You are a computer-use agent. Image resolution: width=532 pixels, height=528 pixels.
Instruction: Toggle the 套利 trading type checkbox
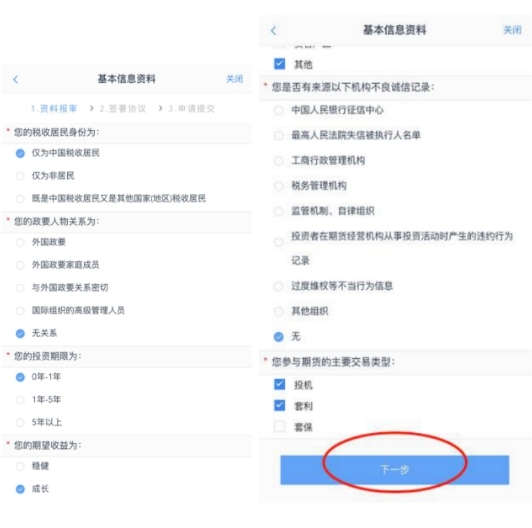point(280,406)
